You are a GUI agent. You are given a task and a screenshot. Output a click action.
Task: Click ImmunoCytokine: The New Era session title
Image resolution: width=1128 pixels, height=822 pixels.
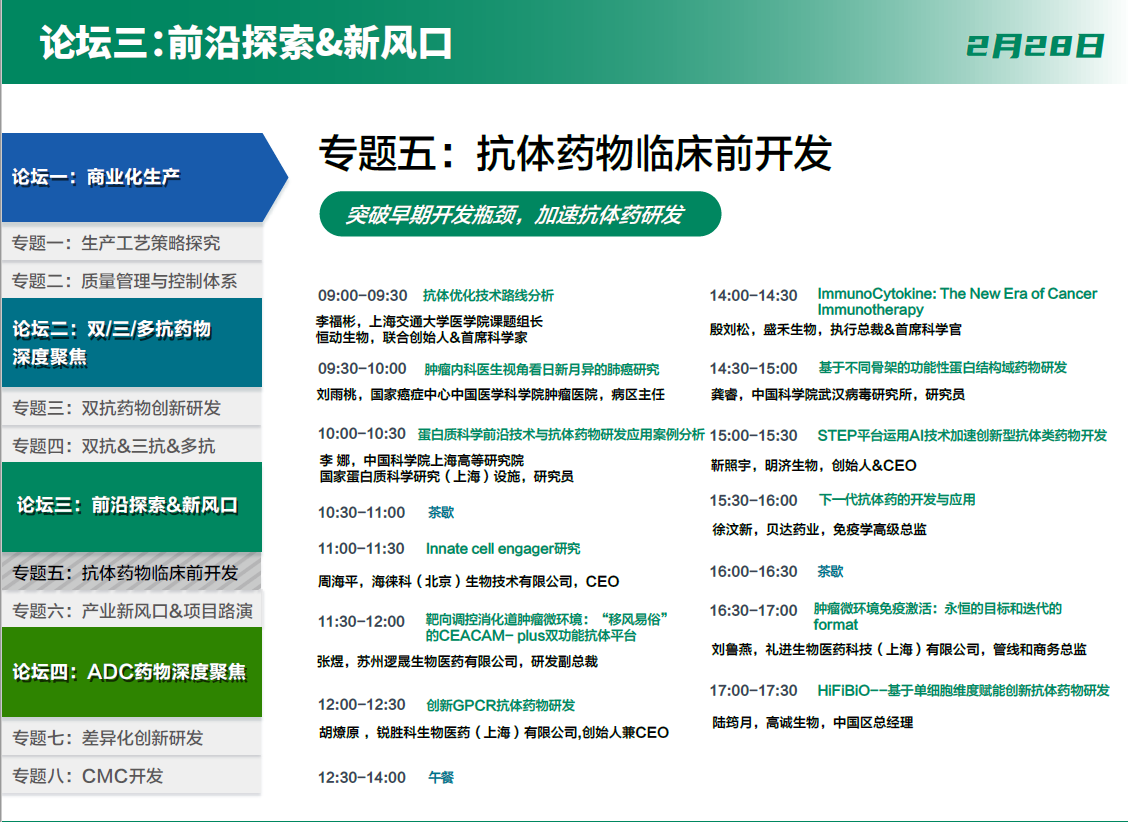point(956,301)
